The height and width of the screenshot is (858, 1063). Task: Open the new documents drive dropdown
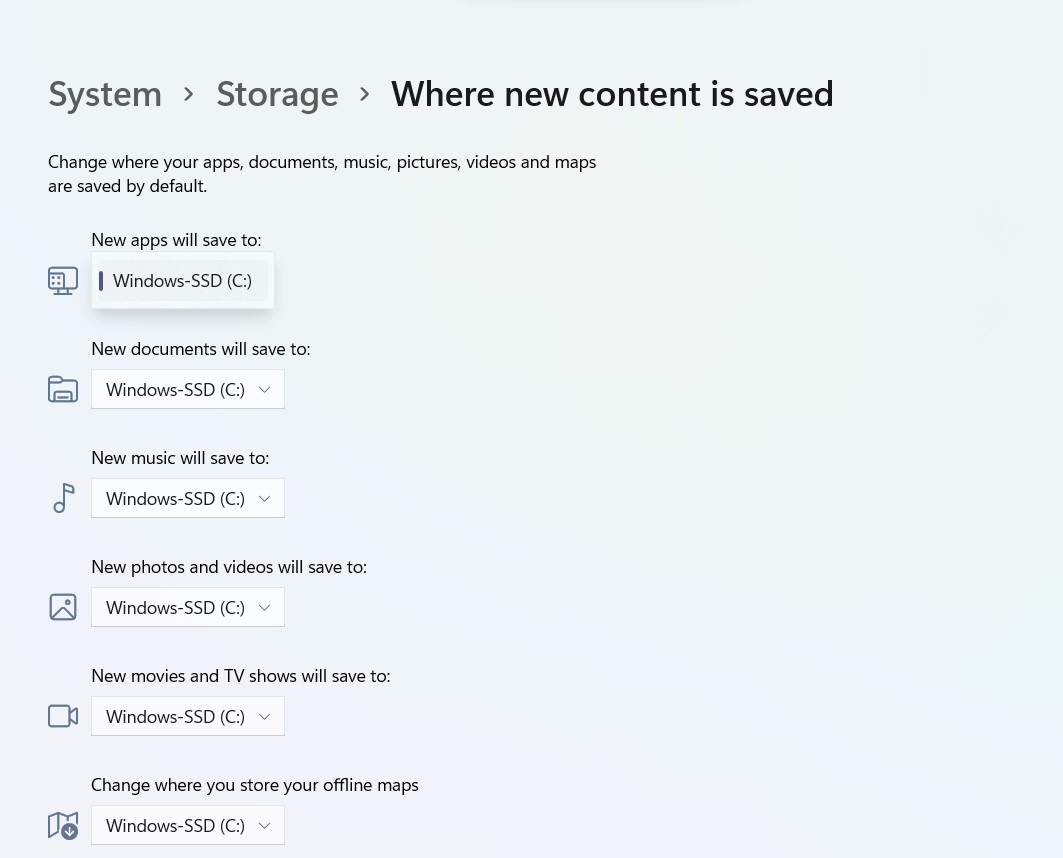188,389
